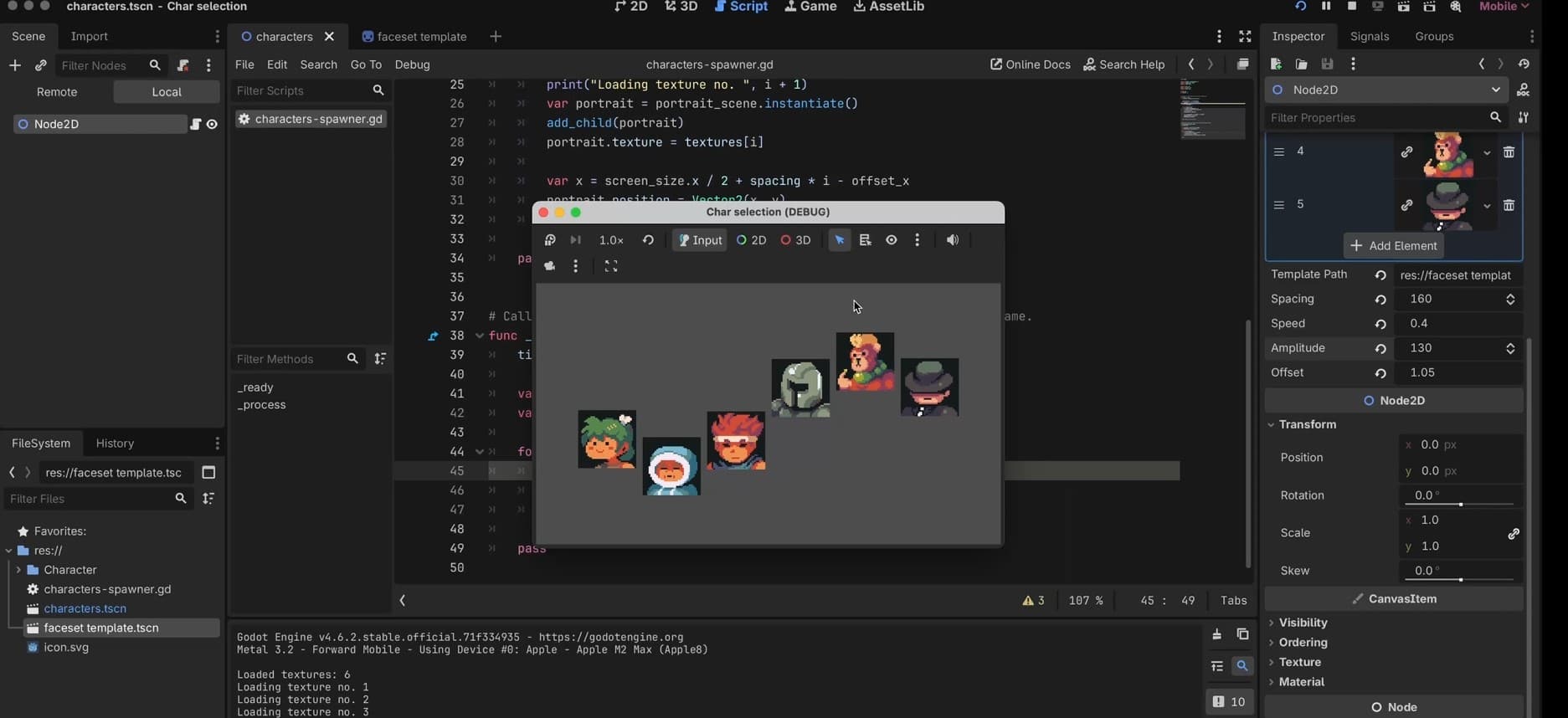This screenshot has width=1568, height=718.
Task: Open the Inspector object history icon
Action: point(1524,64)
